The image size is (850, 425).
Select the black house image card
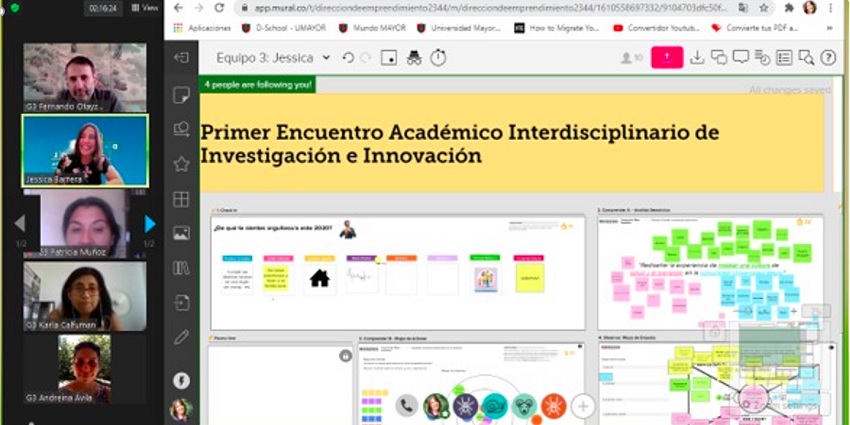coord(320,279)
